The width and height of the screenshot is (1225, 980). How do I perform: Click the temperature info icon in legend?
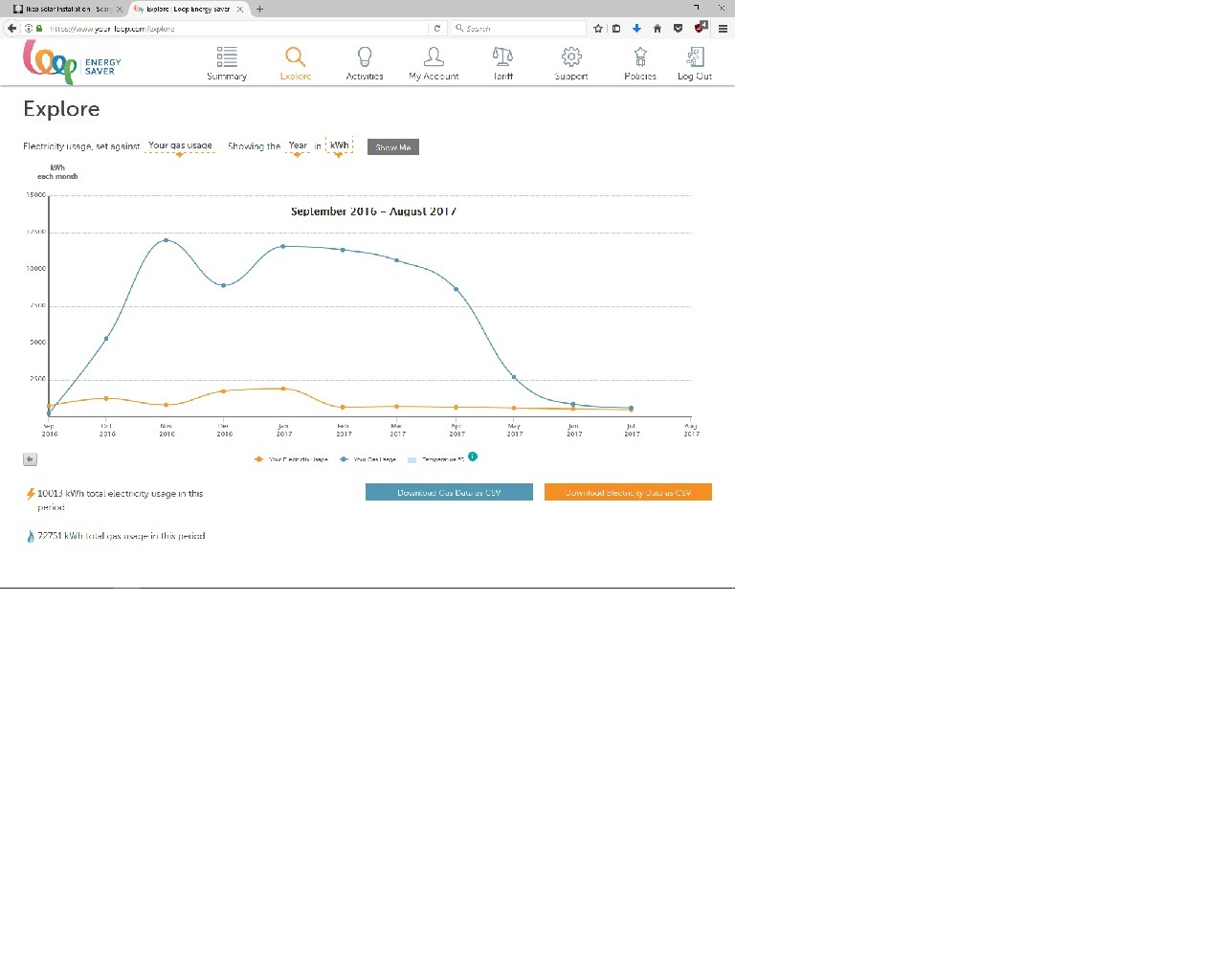click(473, 457)
